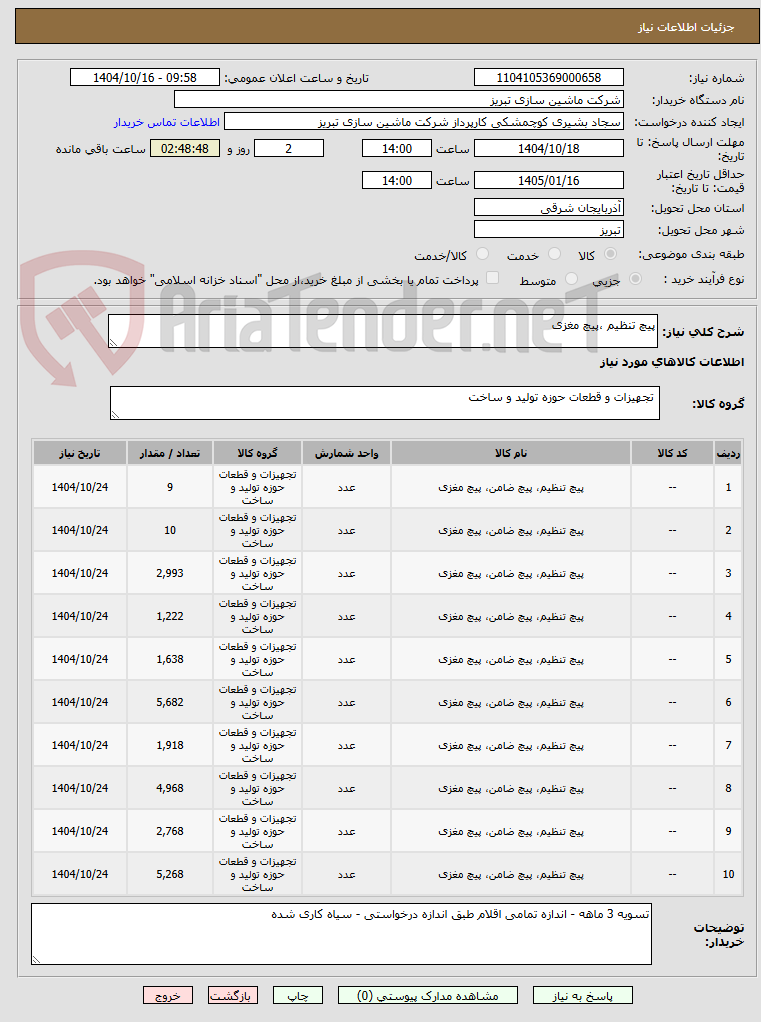Click quantity cell 1,222
Viewport: 761px width, 1022px height.
pyautogui.click(x=169, y=616)
